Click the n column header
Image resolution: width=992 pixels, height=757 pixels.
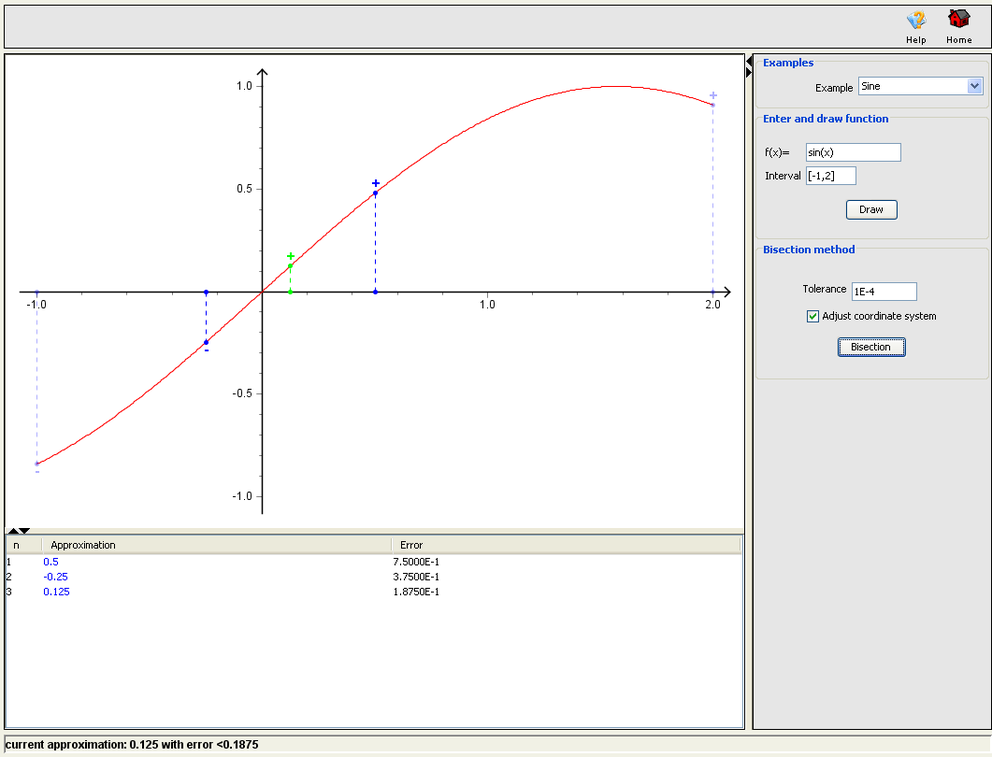[x=23, y=545]
